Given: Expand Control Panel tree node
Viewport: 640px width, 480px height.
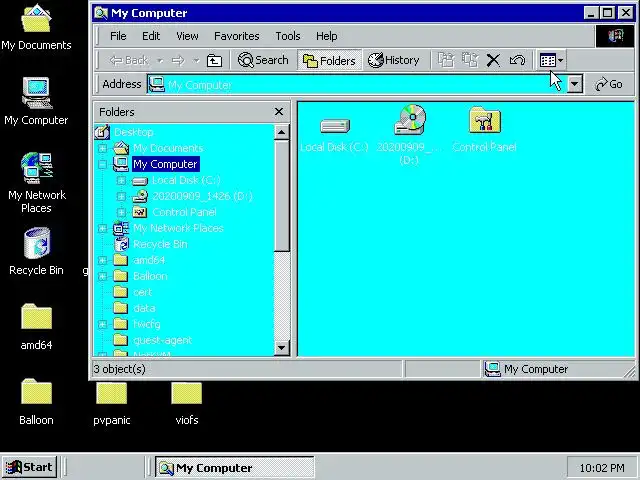Looking at the screenshot, I should pyautogui.click(x=121, y=212).
